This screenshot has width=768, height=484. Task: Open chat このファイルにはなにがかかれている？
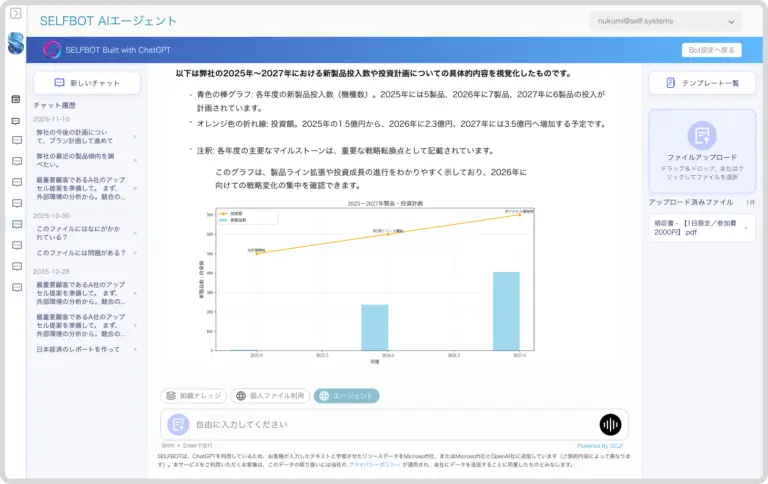78,233
